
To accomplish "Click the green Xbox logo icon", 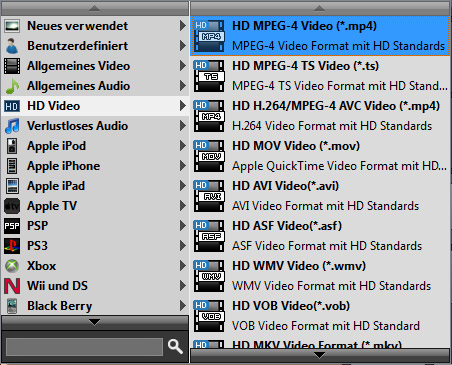I will click(12, 266).
